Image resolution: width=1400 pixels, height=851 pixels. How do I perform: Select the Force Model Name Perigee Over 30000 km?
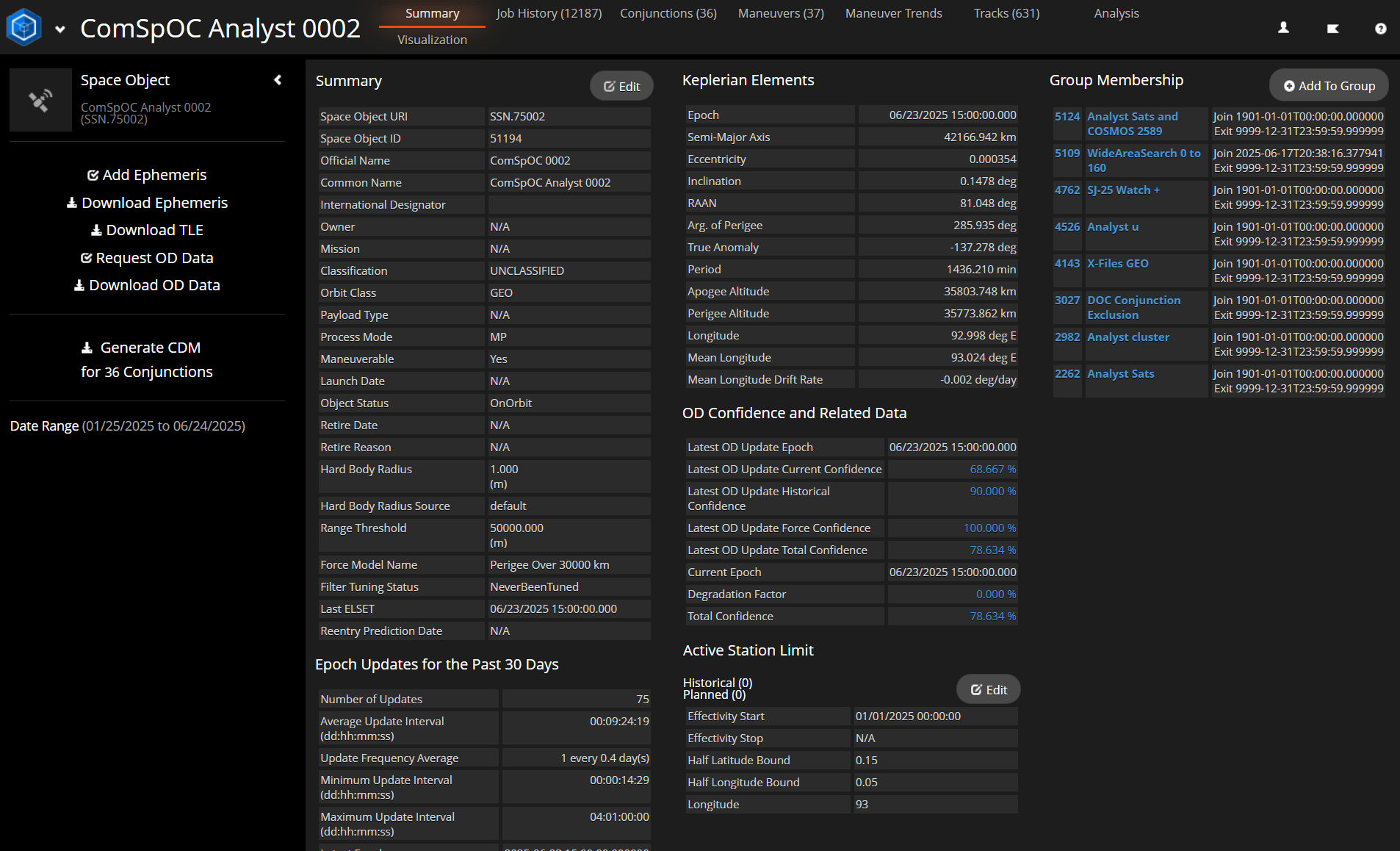pos(549,564)
